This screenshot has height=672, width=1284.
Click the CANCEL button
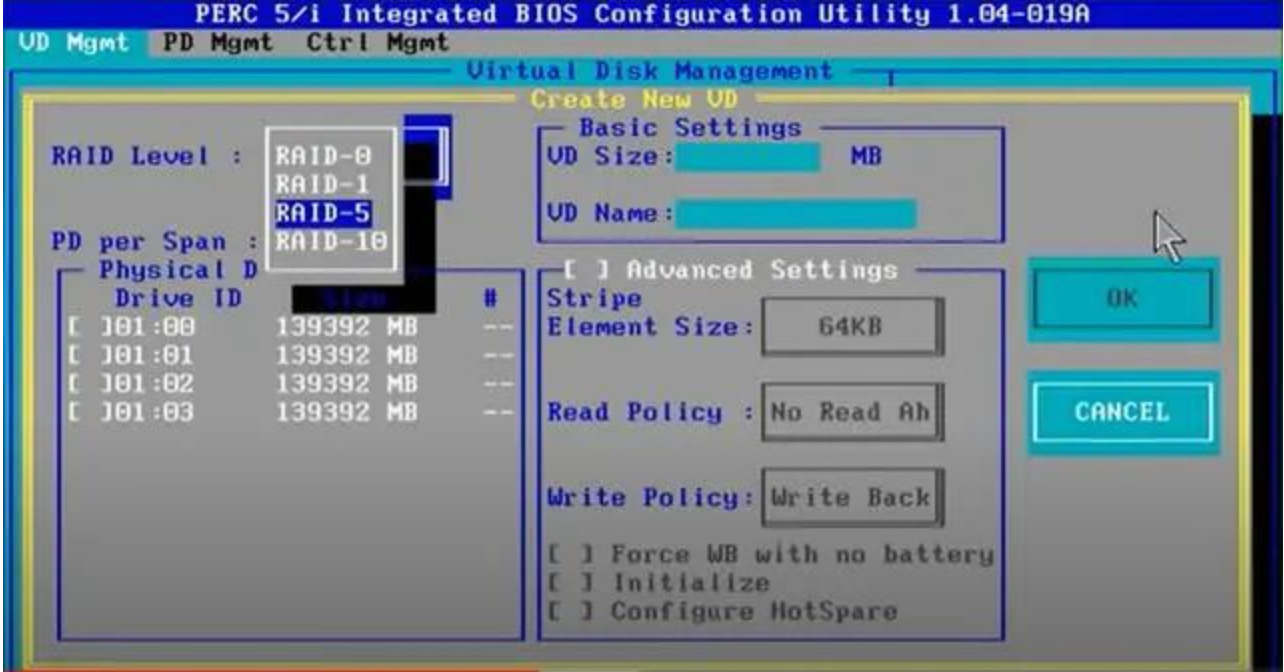1123,412
